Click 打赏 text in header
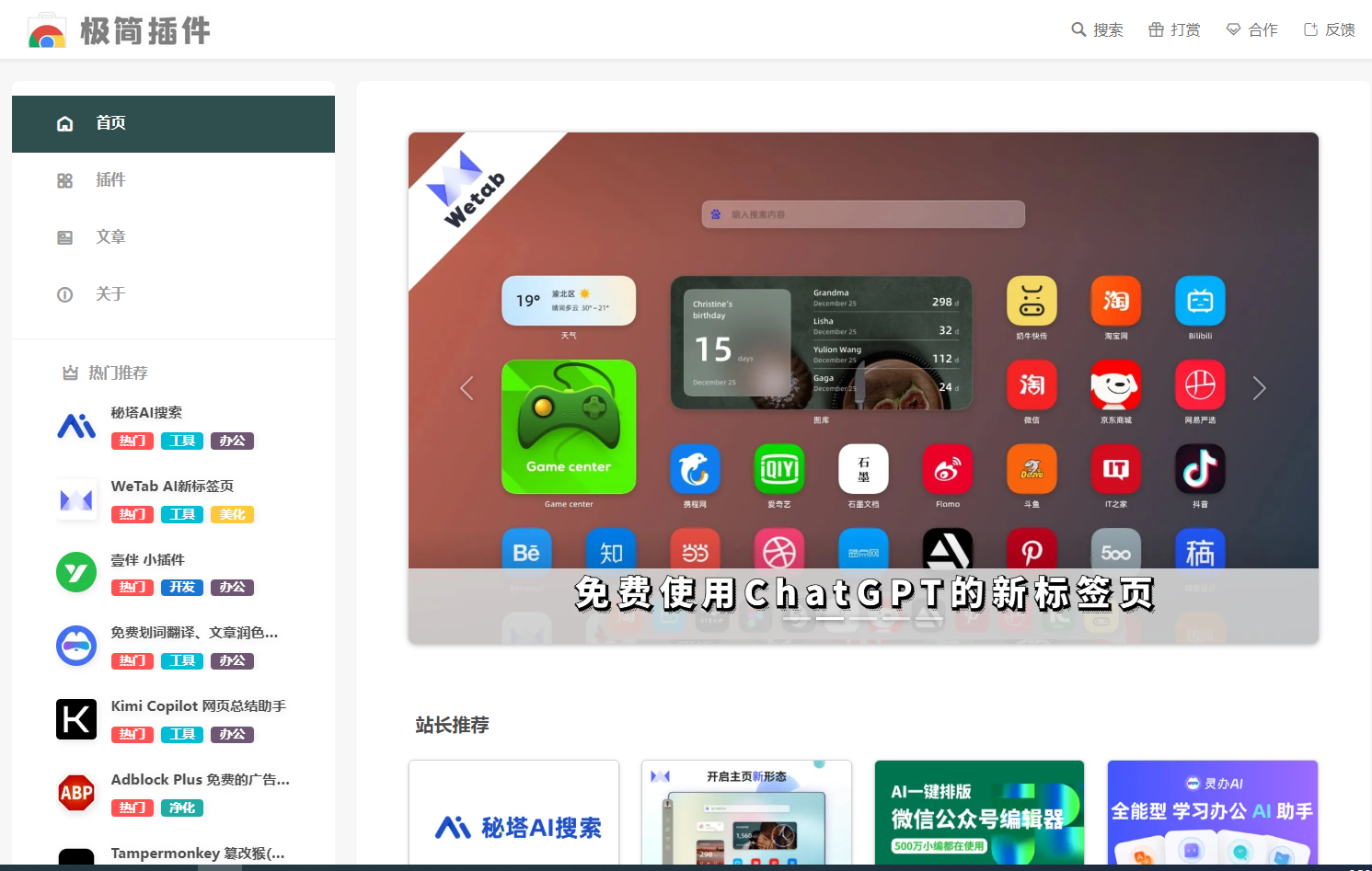 (1185, 29)
